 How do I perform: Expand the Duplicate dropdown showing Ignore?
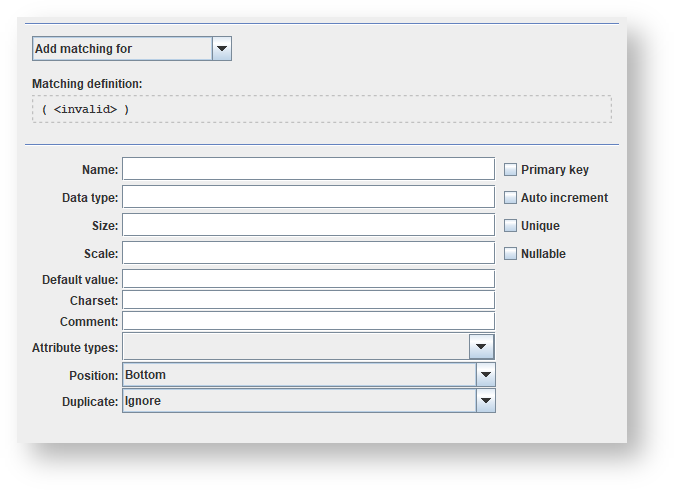(x=298, y=401)
